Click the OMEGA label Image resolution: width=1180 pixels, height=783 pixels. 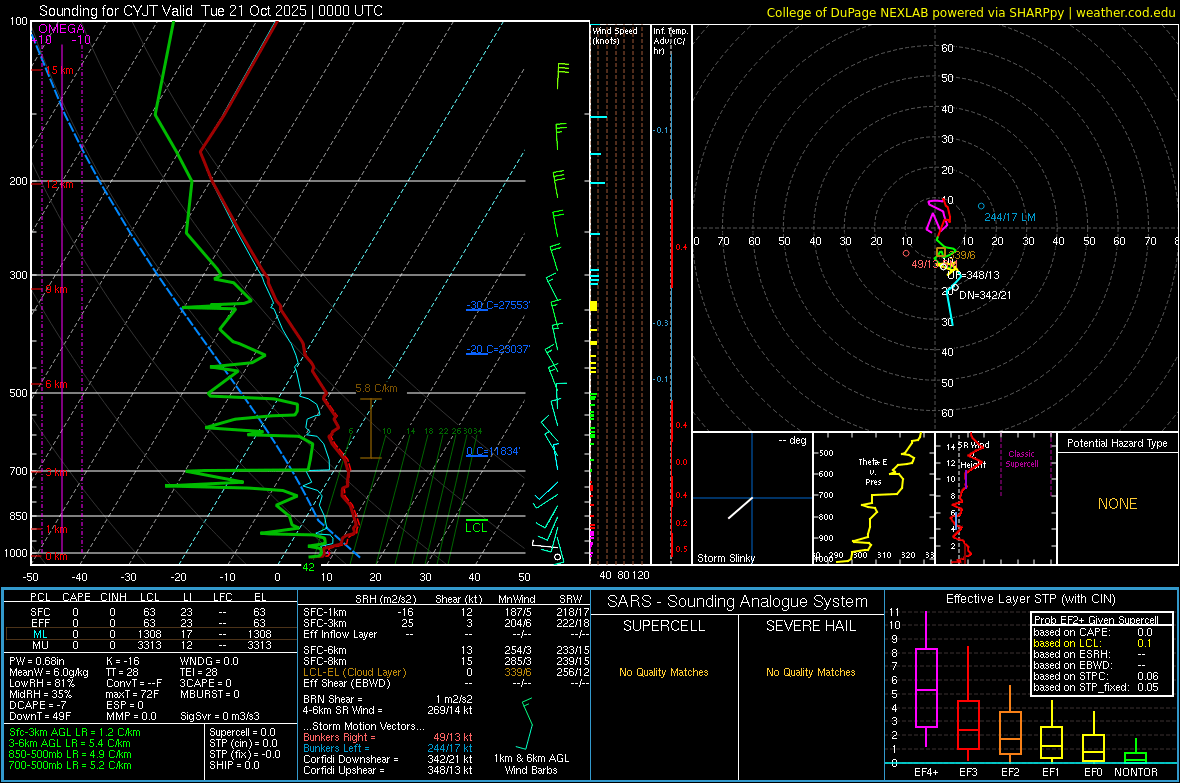point(61,29)
